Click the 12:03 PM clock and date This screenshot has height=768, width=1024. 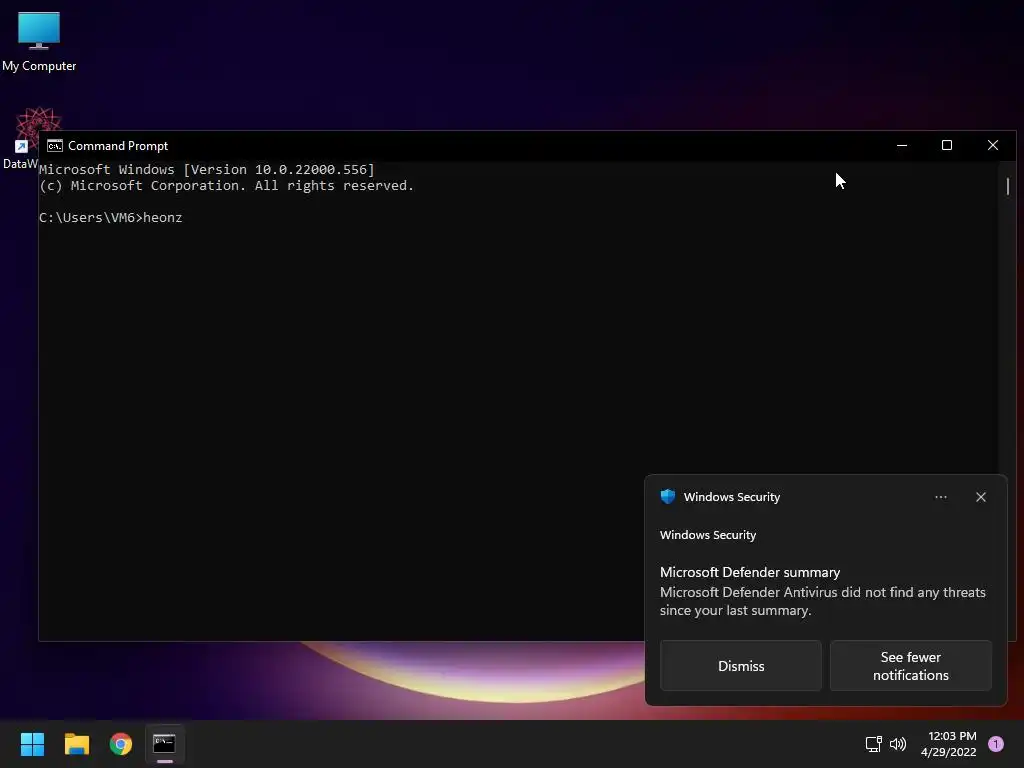tap(948, 744)
